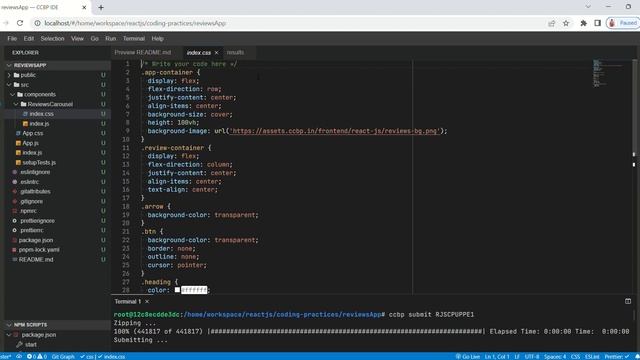The image size is (640, 360).
Task: Open the .gitignore file
Action: tap(31, 201)
